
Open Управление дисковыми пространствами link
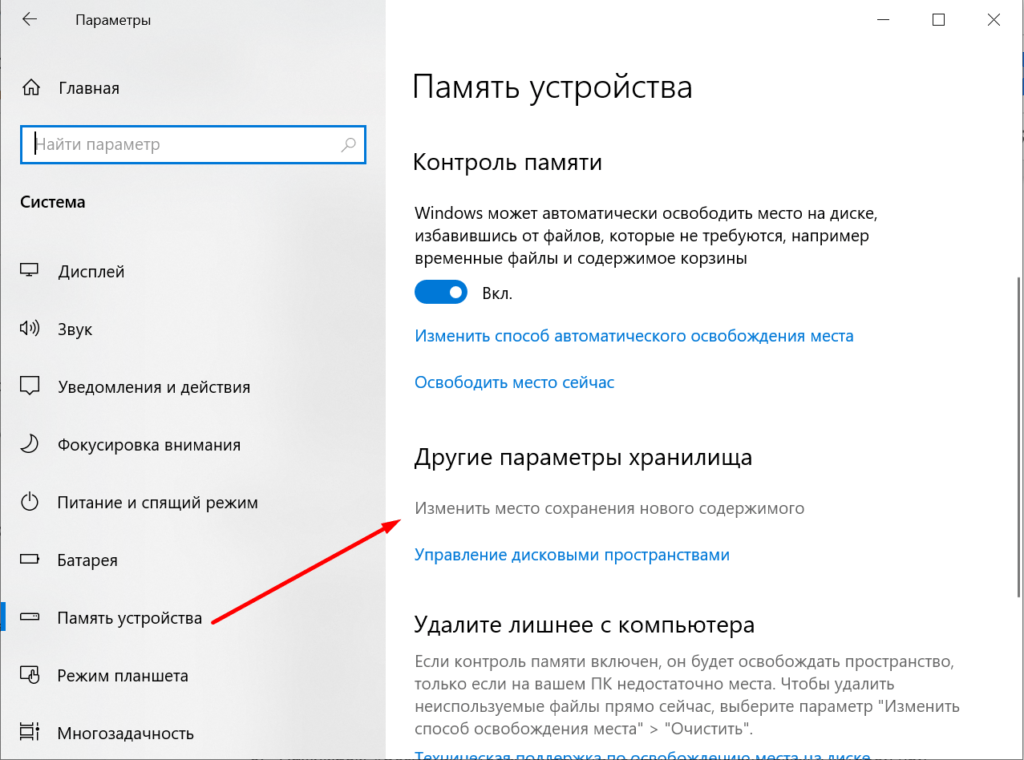pyautogui.click(x=572, y=554)
